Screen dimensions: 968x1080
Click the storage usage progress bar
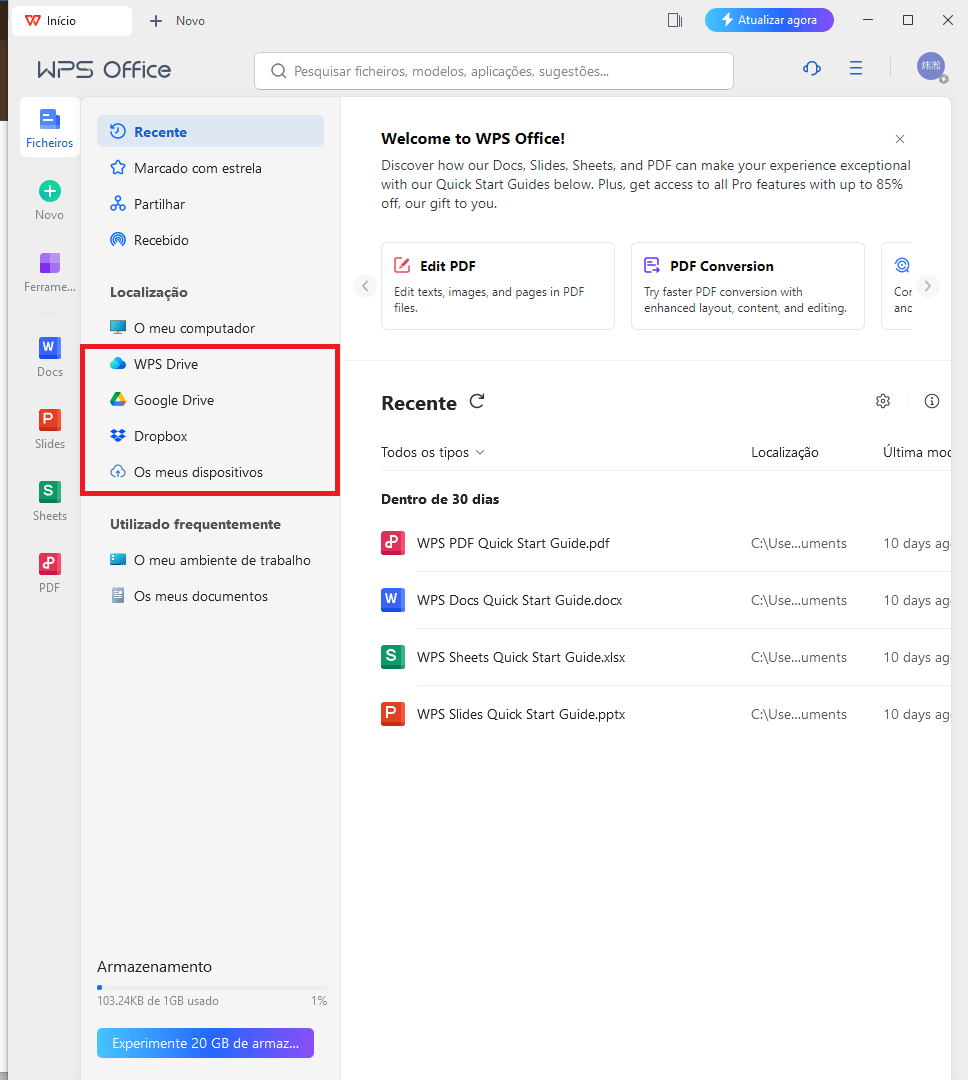[212, 987]
